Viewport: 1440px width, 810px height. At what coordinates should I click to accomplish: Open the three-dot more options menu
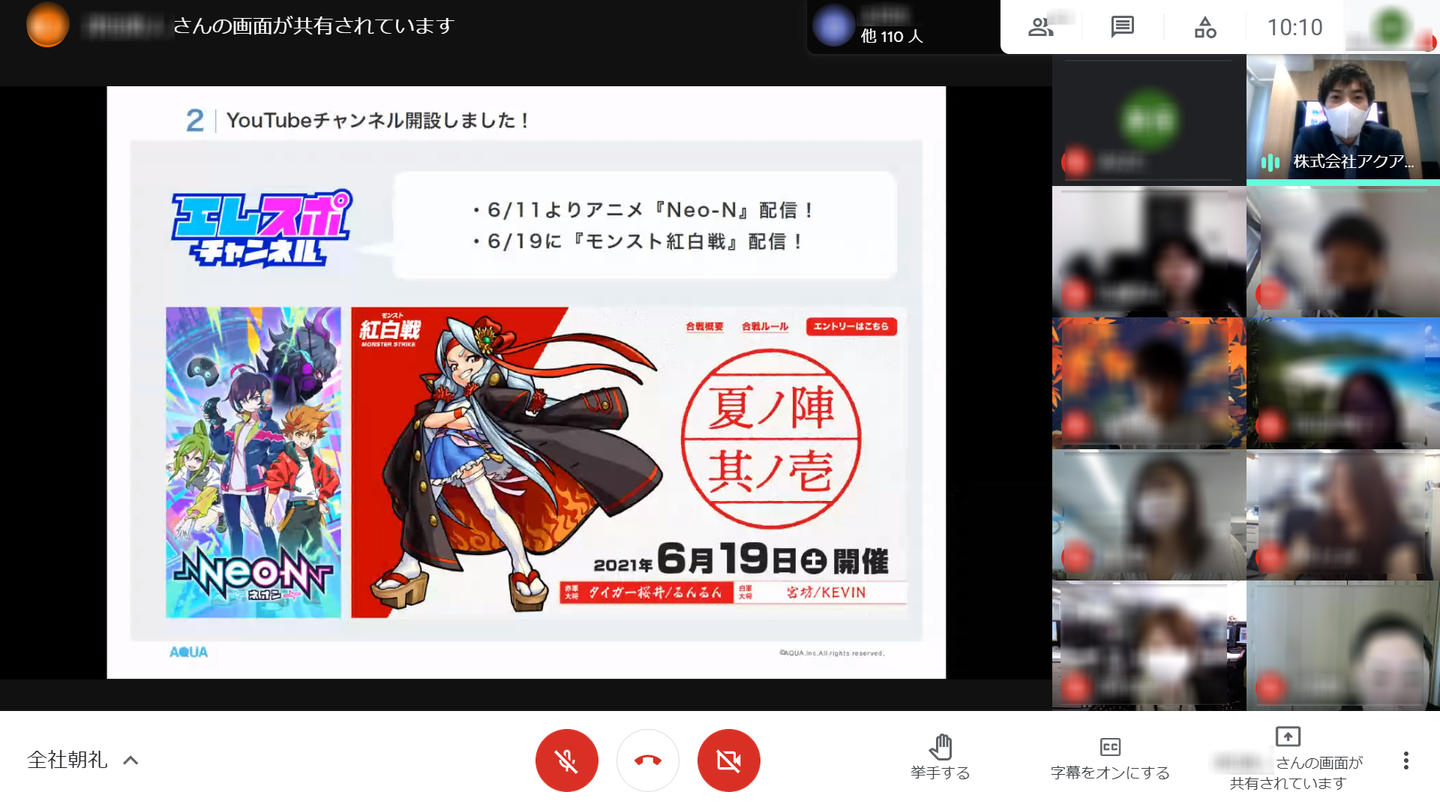click(1406, 761)
